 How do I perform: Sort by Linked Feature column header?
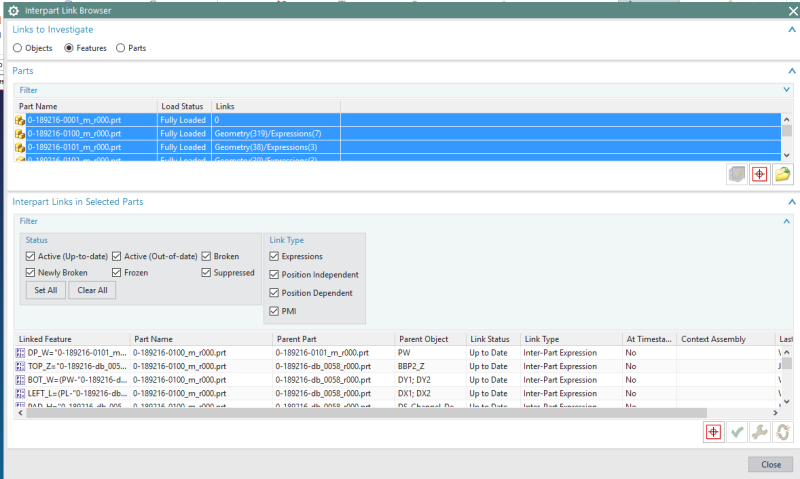coord(72,339)
